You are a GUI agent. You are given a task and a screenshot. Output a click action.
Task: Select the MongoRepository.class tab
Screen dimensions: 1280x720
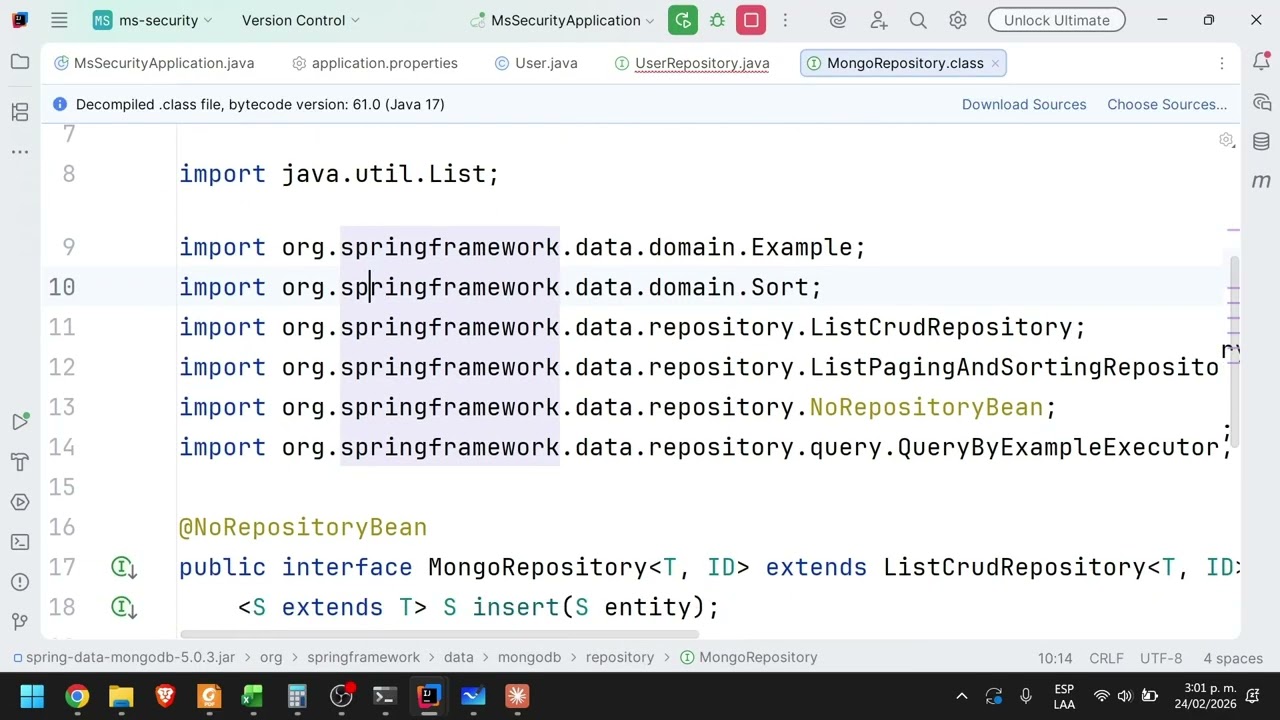pyautogui.click(x=905, y=63)
